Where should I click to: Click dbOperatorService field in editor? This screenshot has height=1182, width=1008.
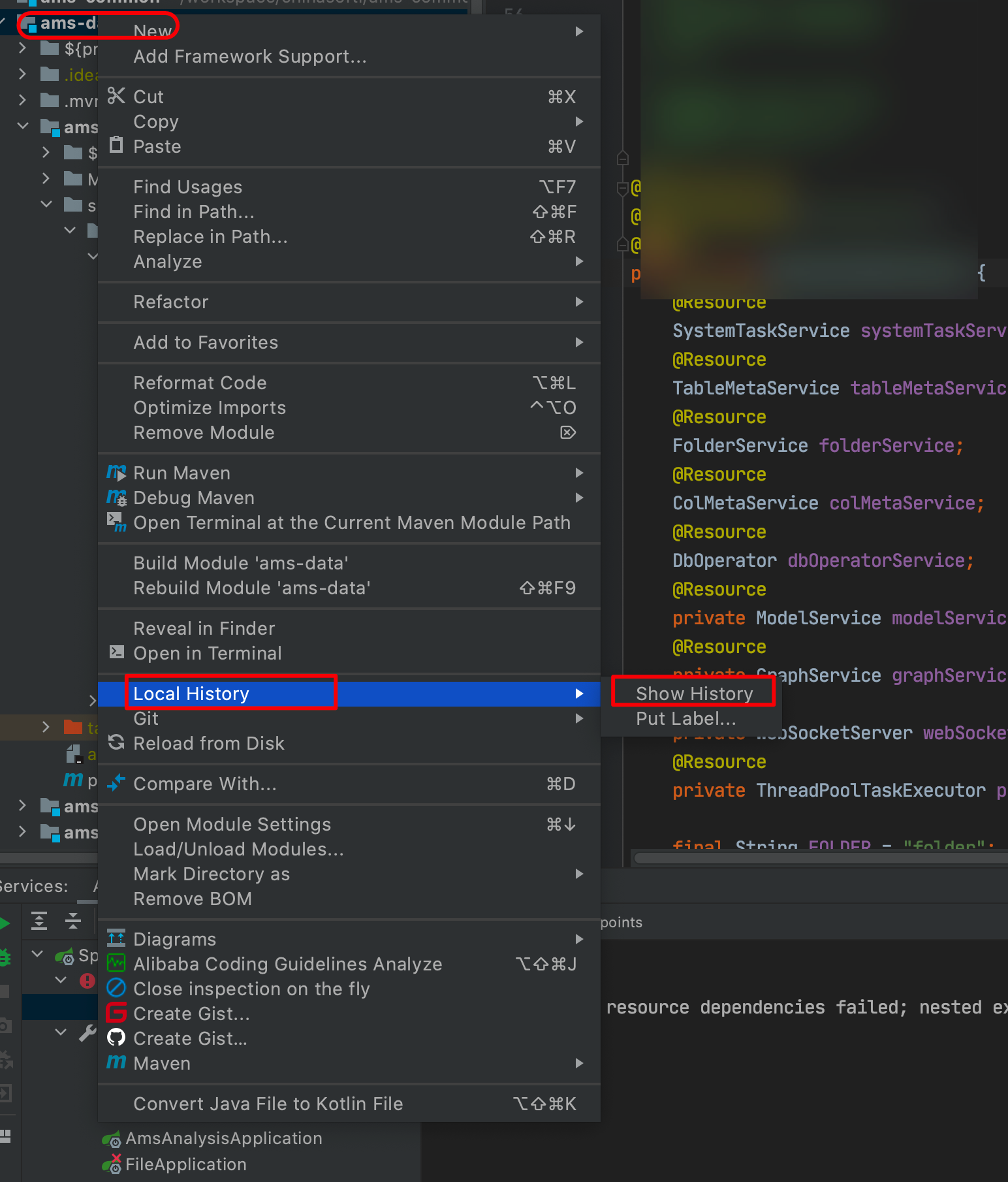coord(877,560)
